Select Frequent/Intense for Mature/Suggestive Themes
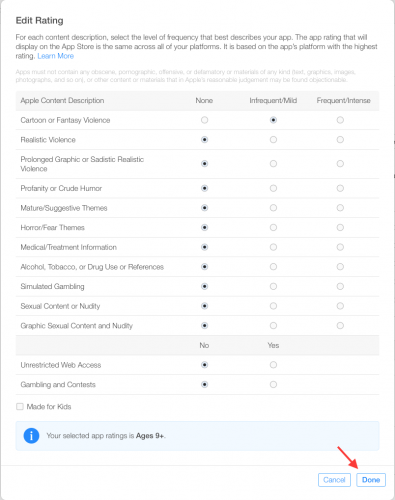The width and height of the screenshot is (395, 500). pos(340,208)
